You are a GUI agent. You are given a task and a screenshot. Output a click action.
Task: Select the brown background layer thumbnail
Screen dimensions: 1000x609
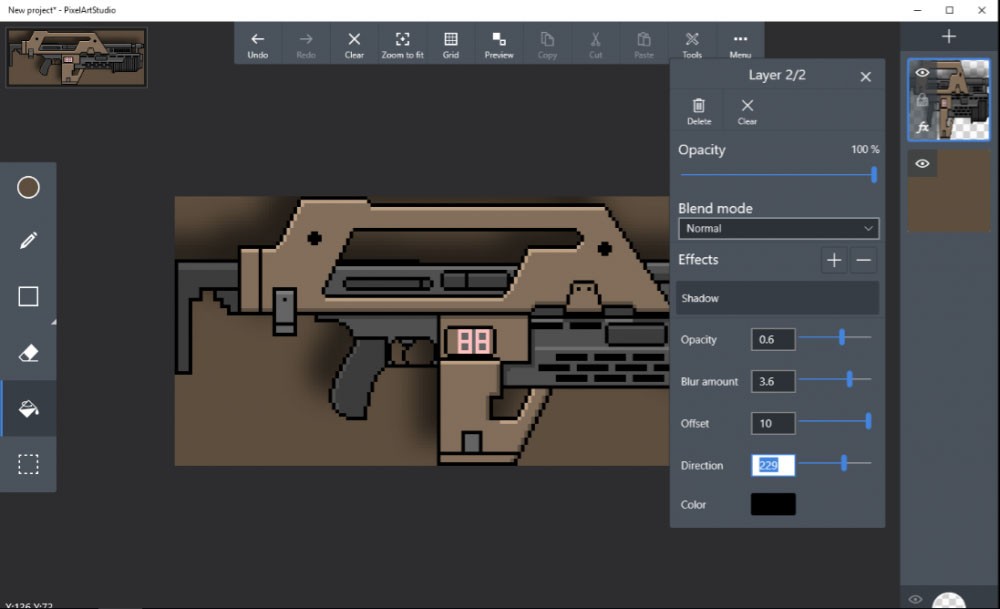[x=949, y=191]
